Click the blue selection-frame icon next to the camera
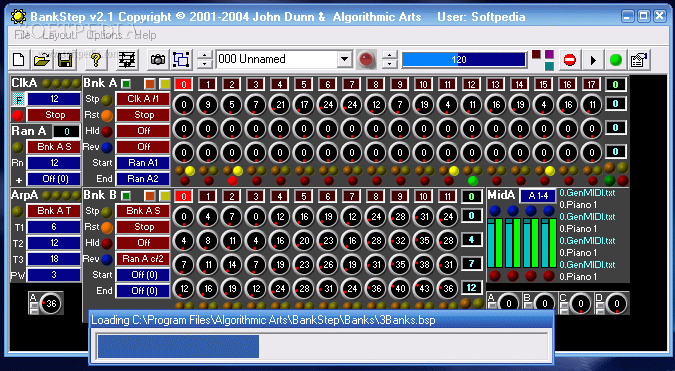 (181, 60)
